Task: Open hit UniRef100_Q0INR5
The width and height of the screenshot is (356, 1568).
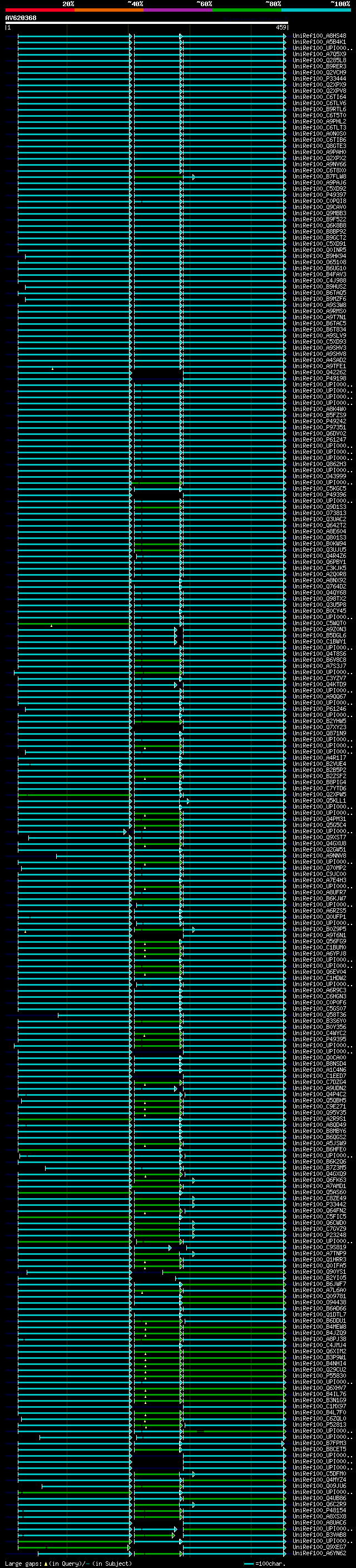Action: [319, 250]
